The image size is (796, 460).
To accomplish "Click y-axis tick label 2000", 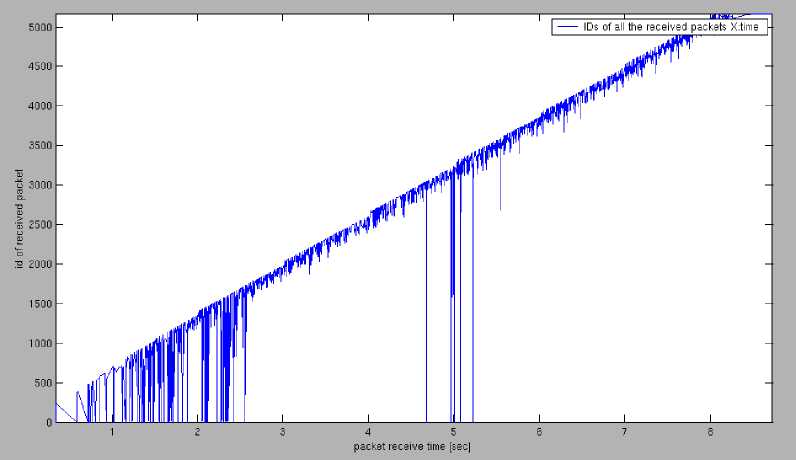I will 40,265.
